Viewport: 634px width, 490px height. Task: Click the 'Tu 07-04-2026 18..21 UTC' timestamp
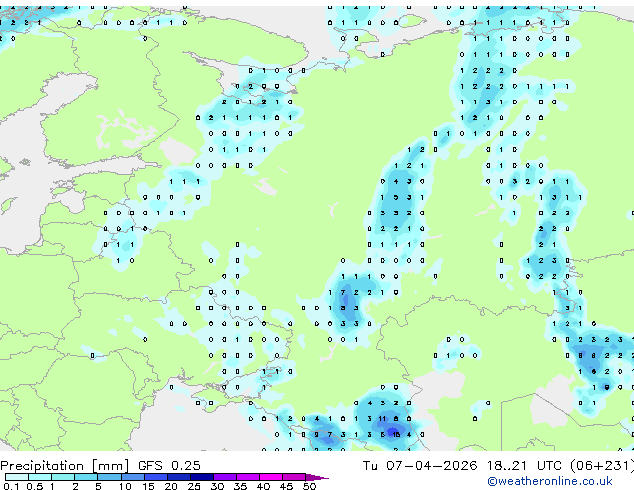click(x=462, y=466)
